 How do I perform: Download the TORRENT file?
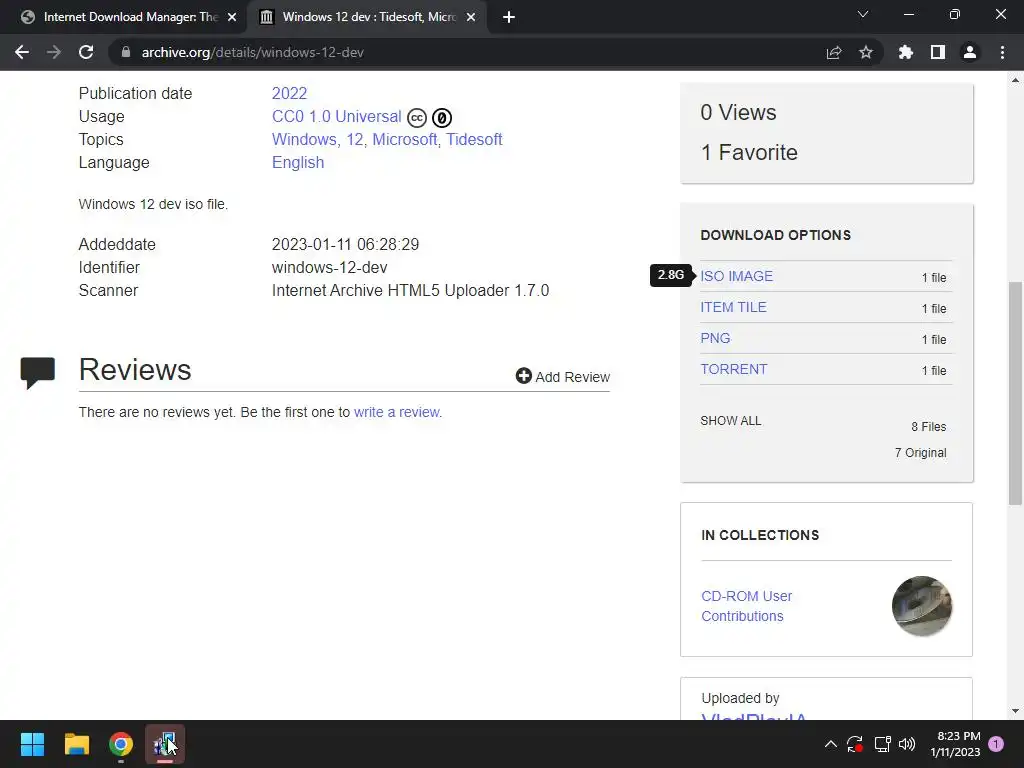(x=733, y=369)
